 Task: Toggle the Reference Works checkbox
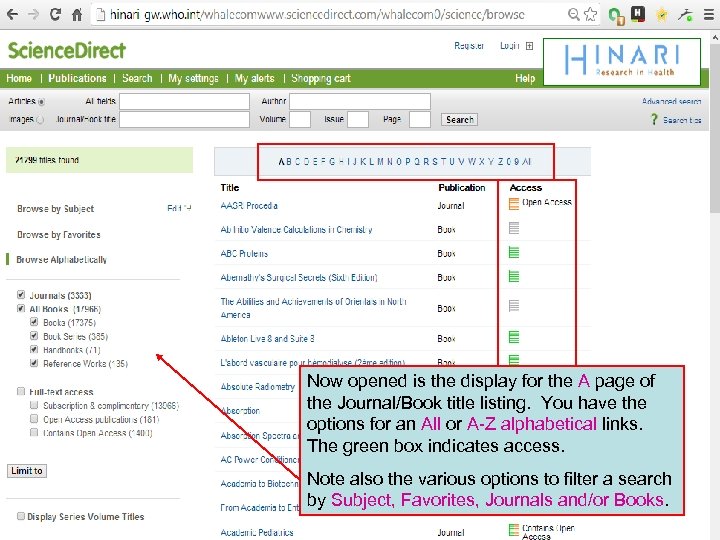coord(34,363)
